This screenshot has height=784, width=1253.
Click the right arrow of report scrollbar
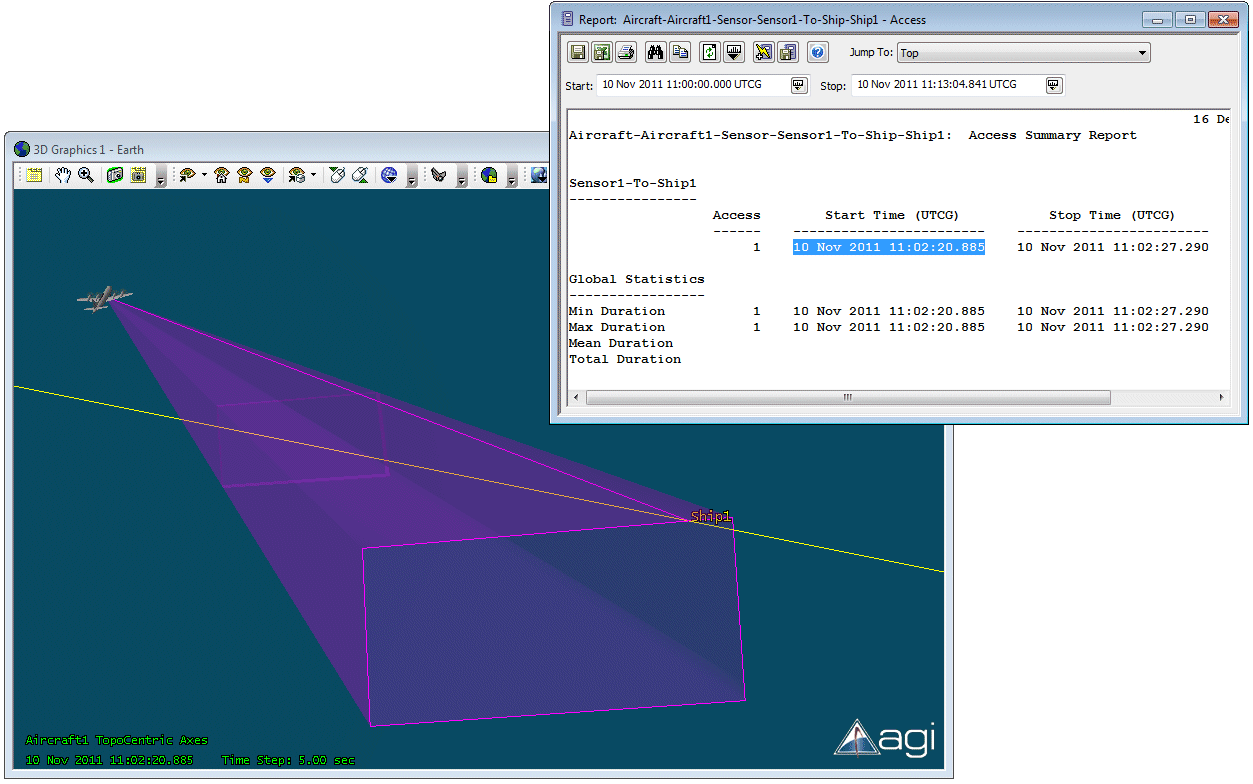(x=1221, y=398)
